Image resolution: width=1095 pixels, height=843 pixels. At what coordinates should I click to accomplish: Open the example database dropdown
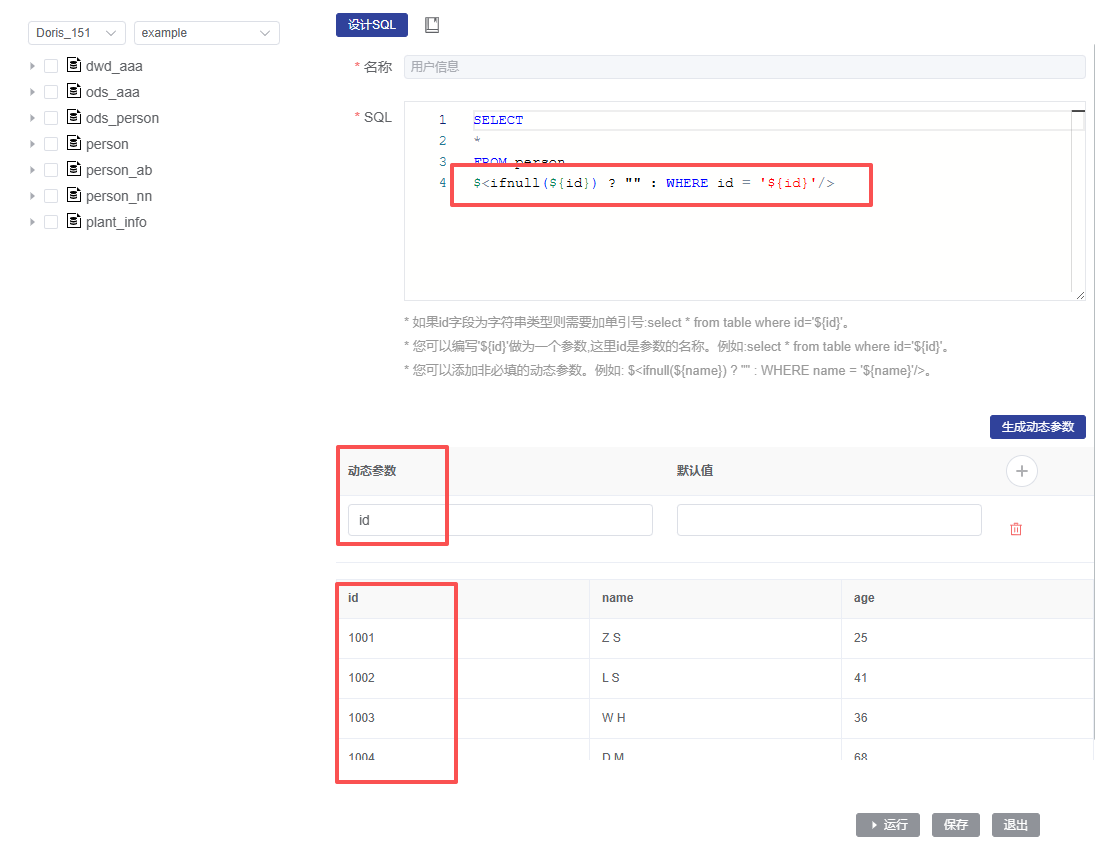pyautogui.click(x=206, y=33)
